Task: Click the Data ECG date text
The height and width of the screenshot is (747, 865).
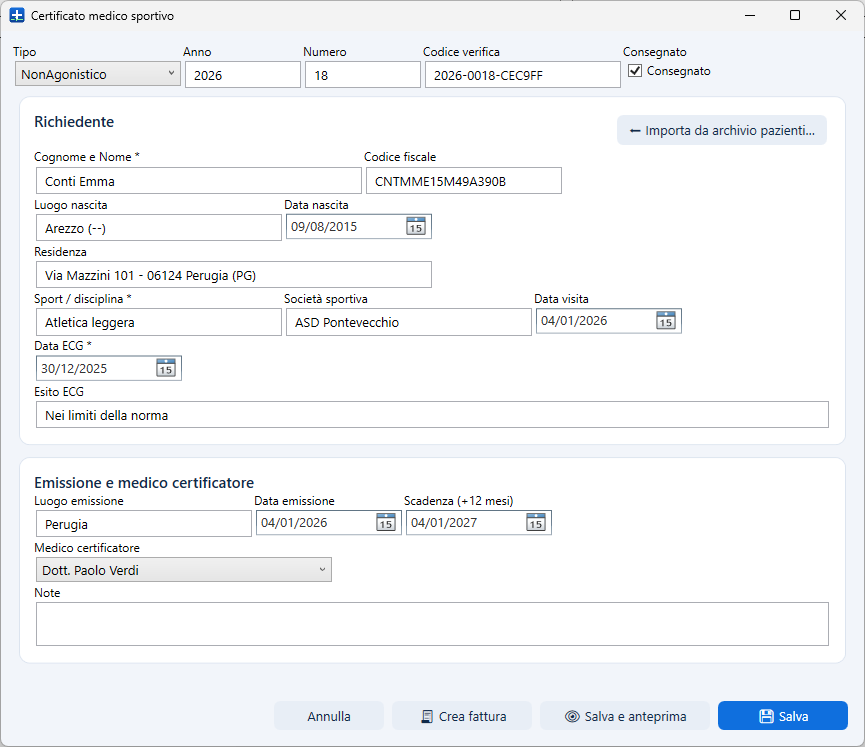Action: click(74, 369)
